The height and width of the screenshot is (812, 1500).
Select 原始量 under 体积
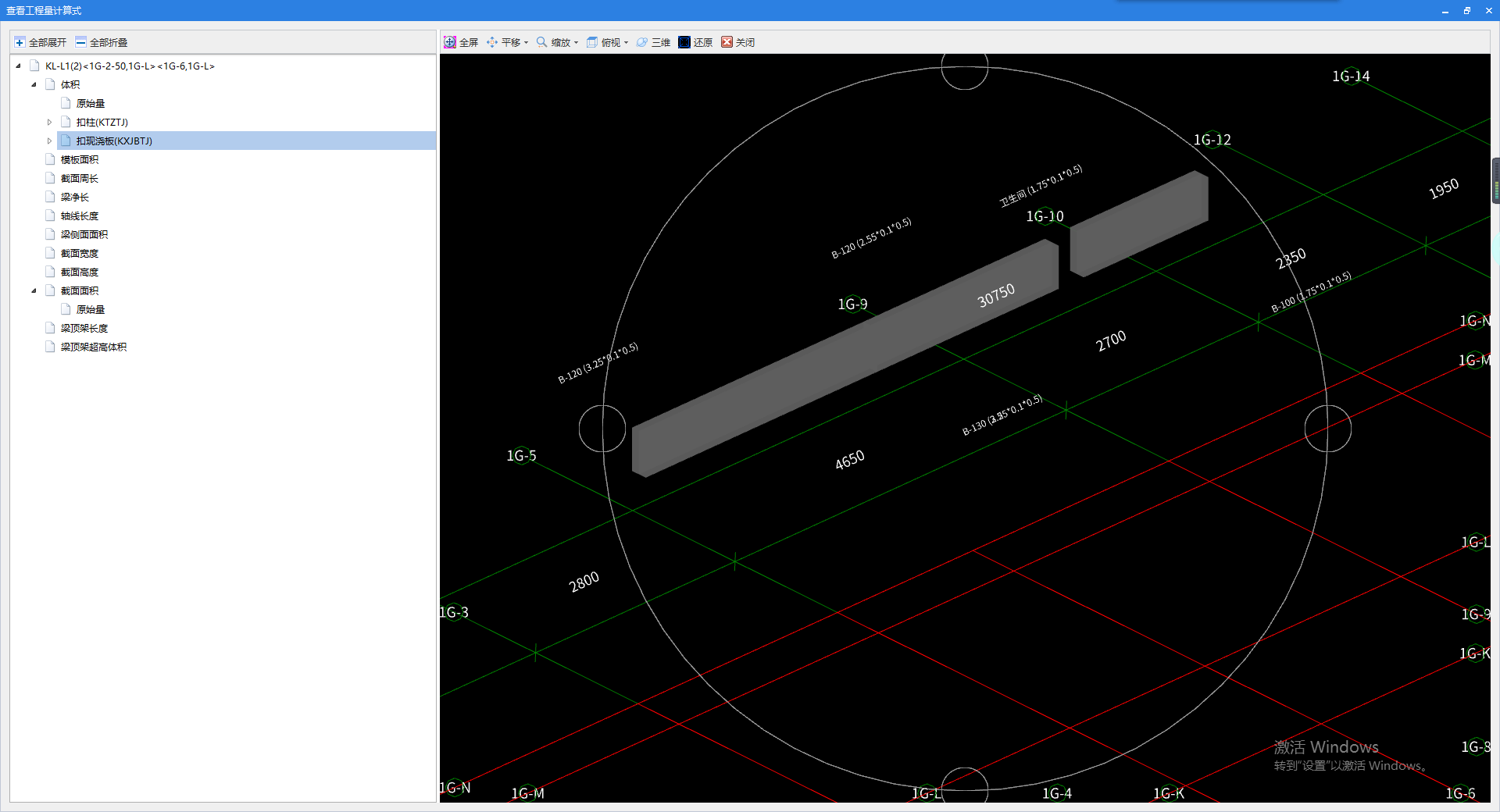coord(91,103)
